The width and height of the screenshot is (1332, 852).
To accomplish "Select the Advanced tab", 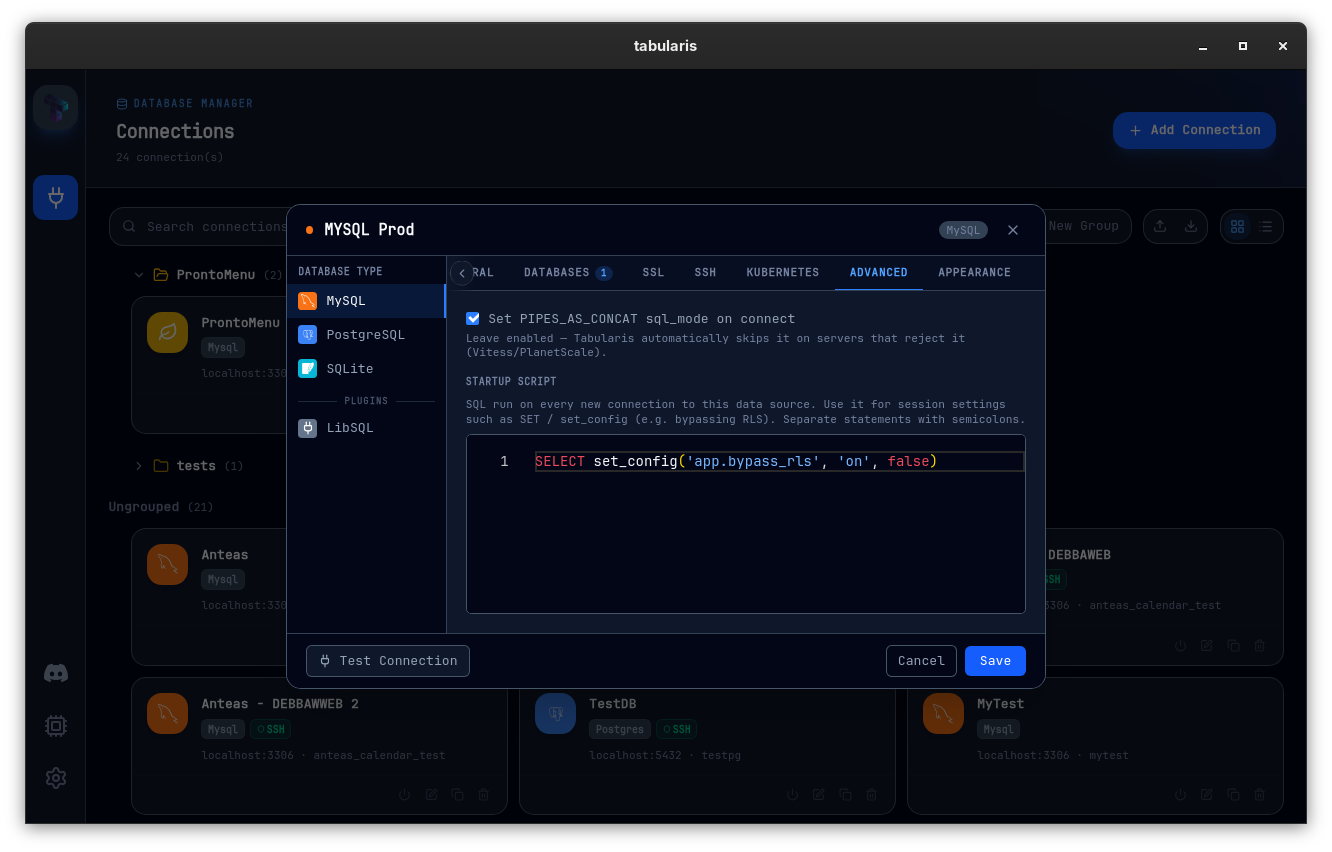I will pos(878,273).
